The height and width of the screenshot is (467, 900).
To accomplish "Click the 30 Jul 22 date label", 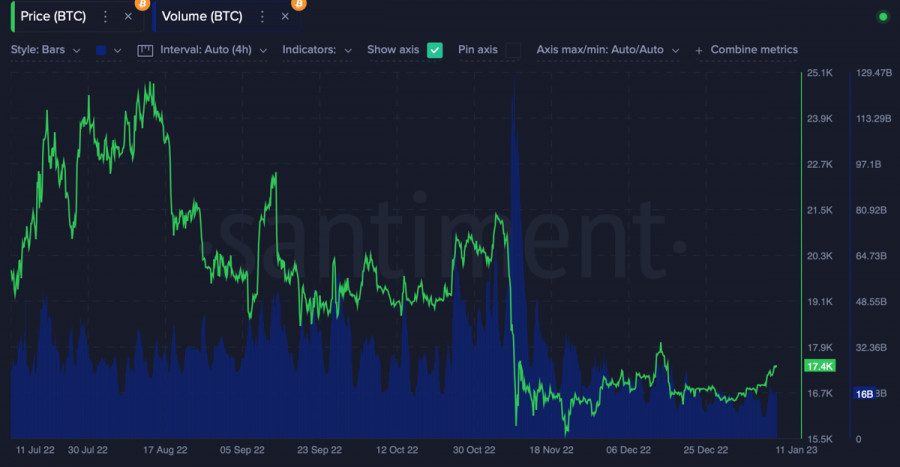I will 88,450.
